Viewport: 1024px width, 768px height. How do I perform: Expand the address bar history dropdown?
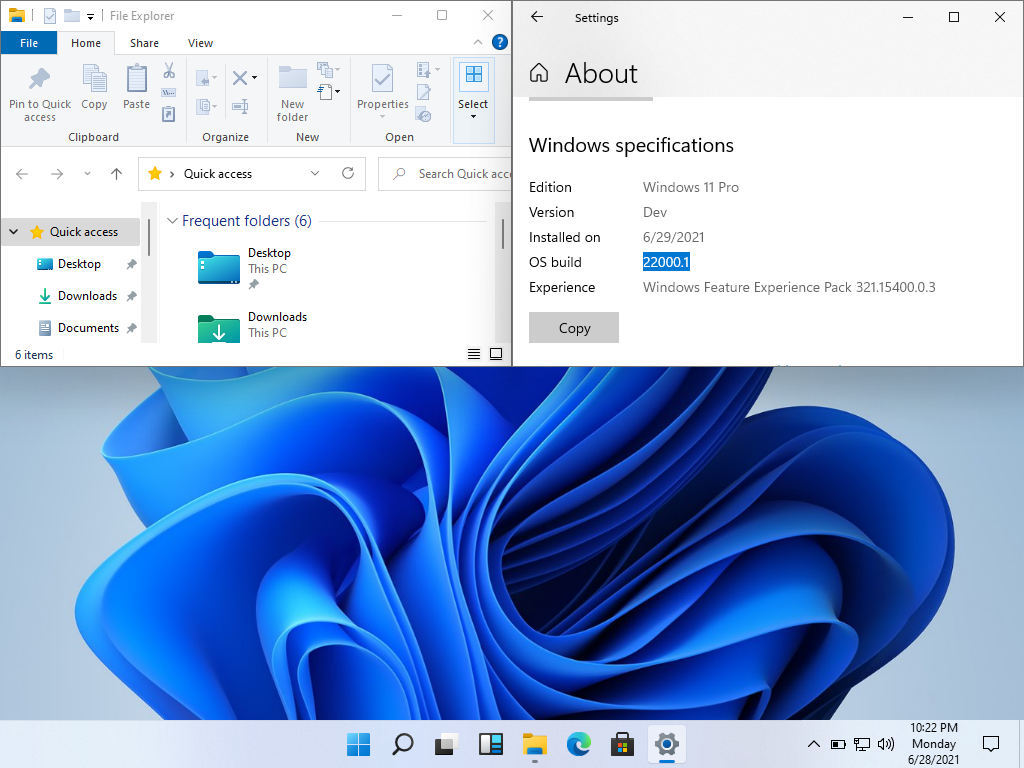point(315,174)
